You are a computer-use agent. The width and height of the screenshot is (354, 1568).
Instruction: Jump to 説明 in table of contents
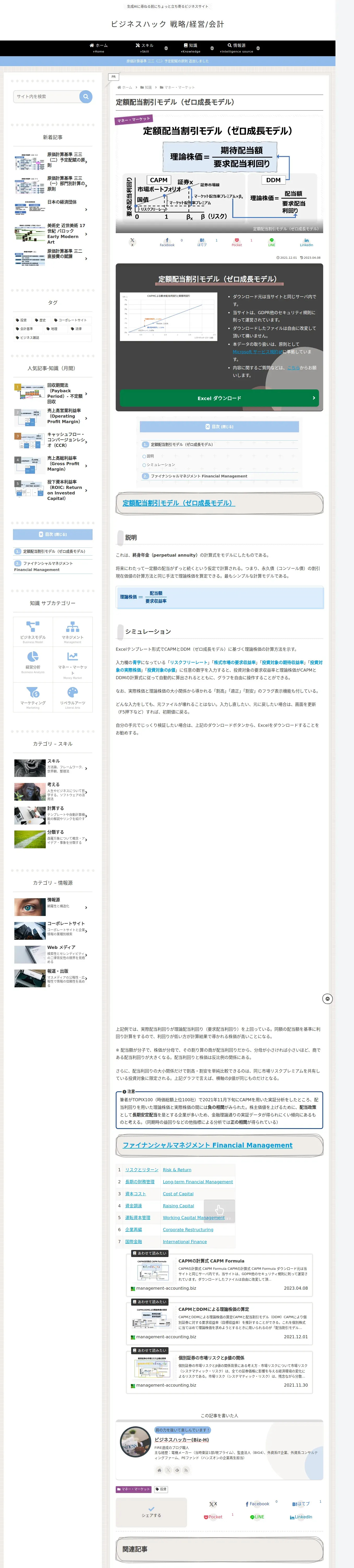[150, 456]
